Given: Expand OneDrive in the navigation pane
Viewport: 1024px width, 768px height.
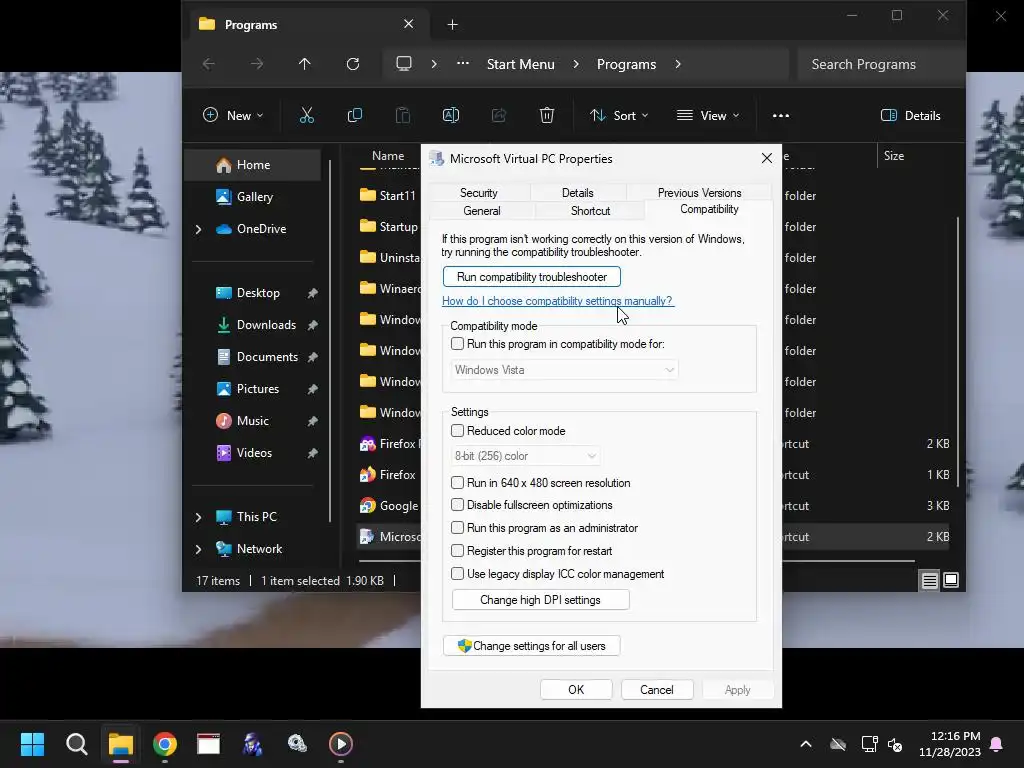Looking at the screenshot, I should (199, 229).
